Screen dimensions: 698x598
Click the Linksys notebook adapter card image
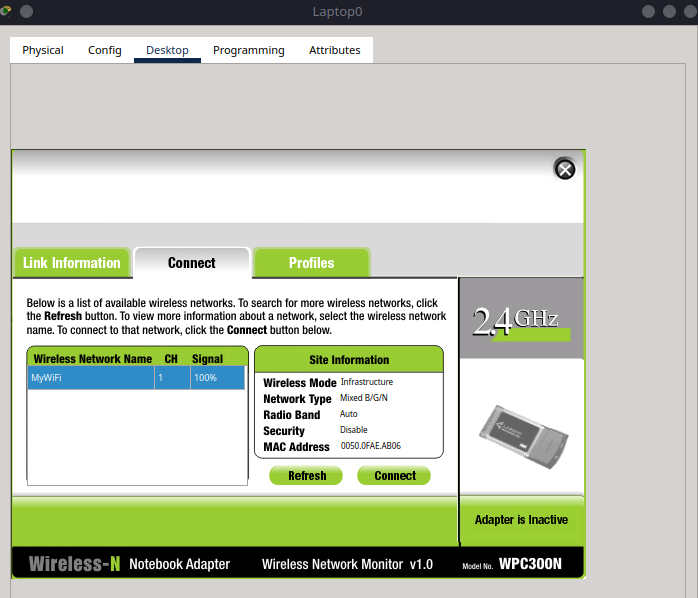tap(524, 437)
